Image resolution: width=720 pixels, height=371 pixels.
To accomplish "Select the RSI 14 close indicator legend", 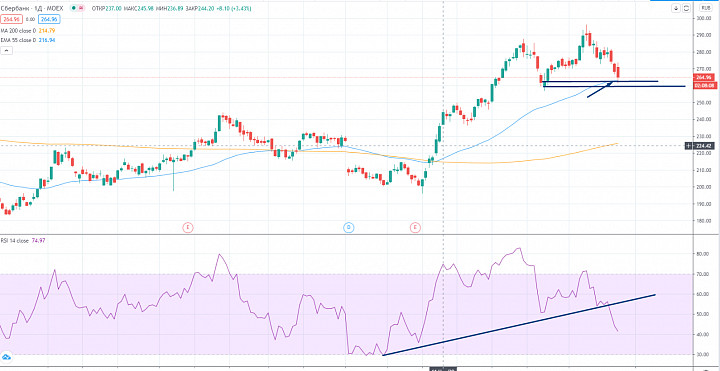I will [15, 240].
